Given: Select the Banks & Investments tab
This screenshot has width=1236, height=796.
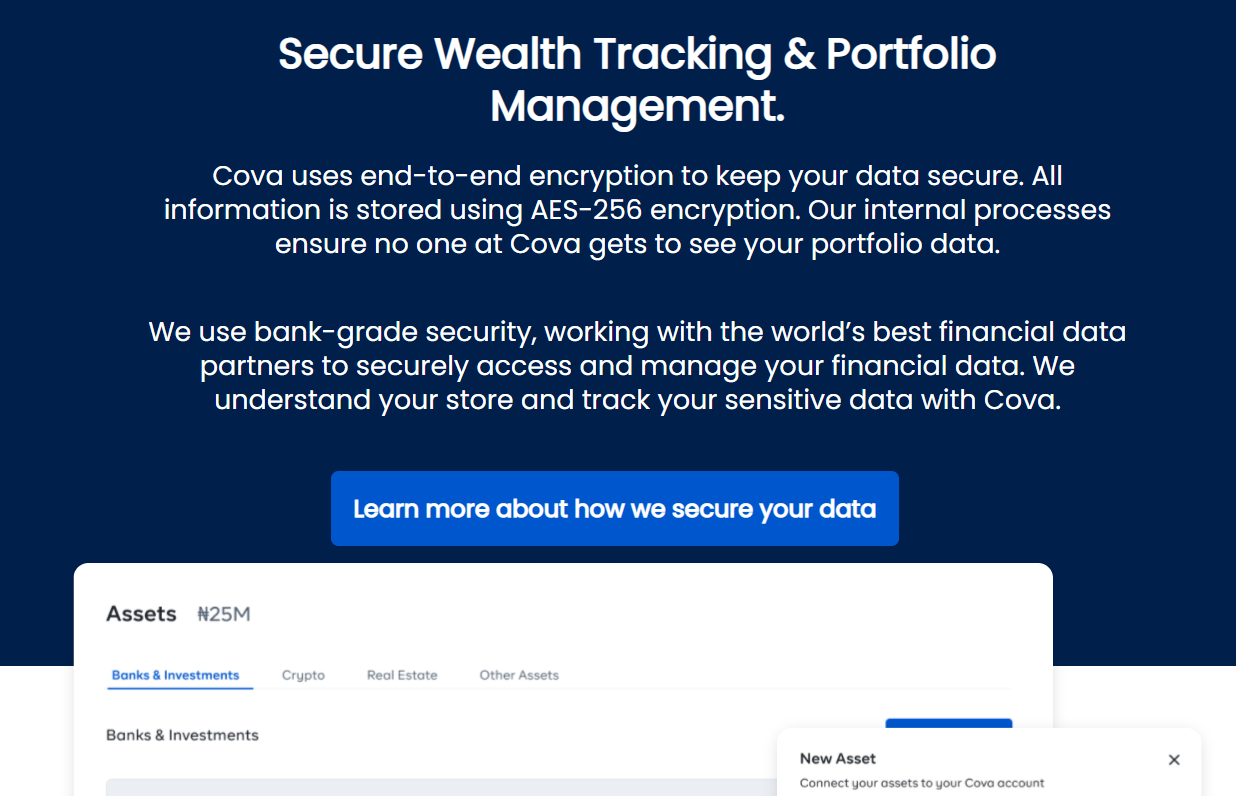Looking at the screenshot, I should [x=175, y=675].
